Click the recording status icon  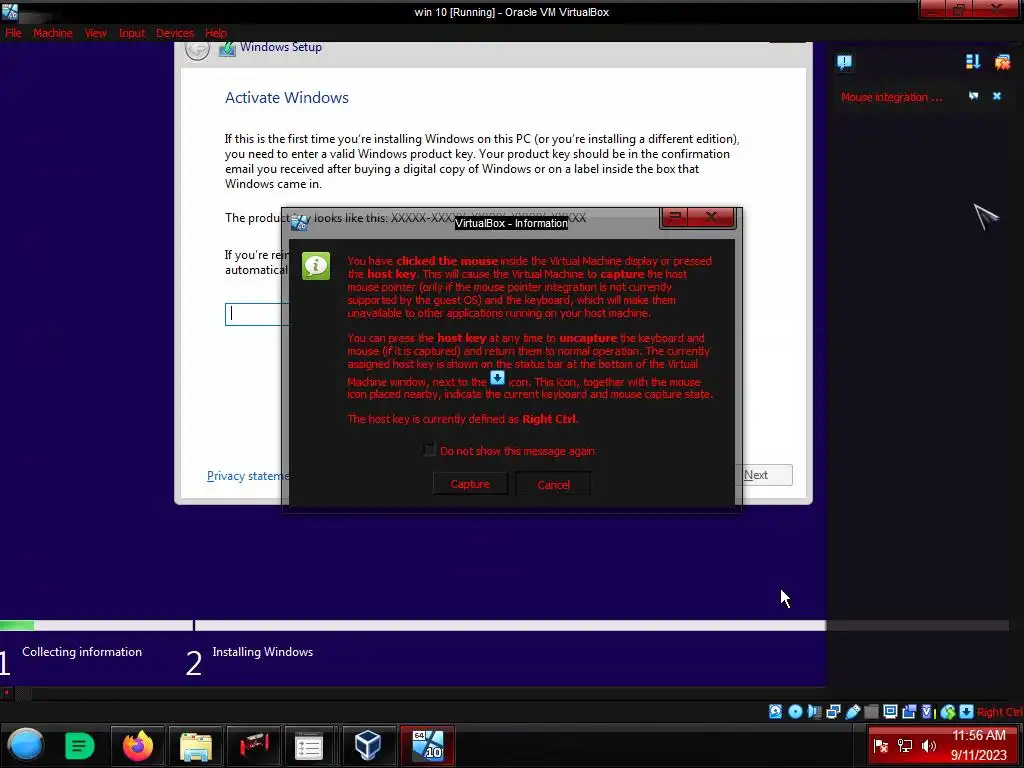908,711
